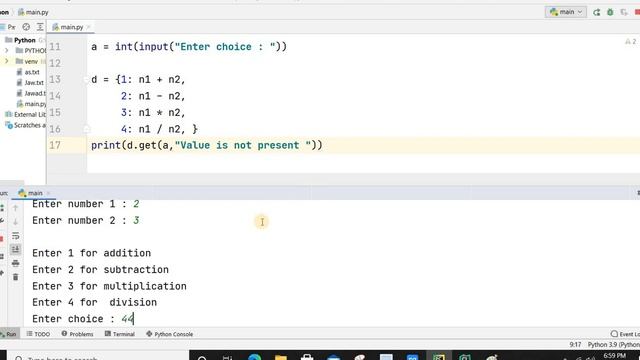
Task: Click line number 14 in the gutter
Action: [55, 96]
